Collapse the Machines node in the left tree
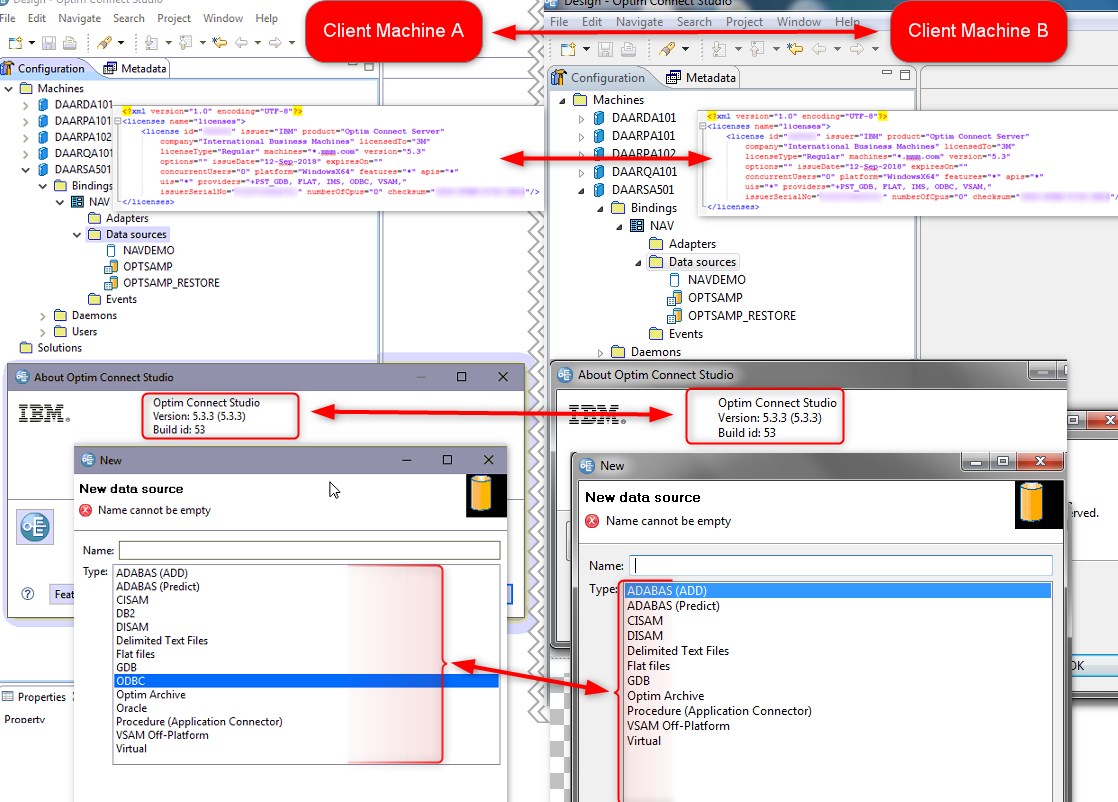This screenshot has width=1118, height=802. point(9,88)
